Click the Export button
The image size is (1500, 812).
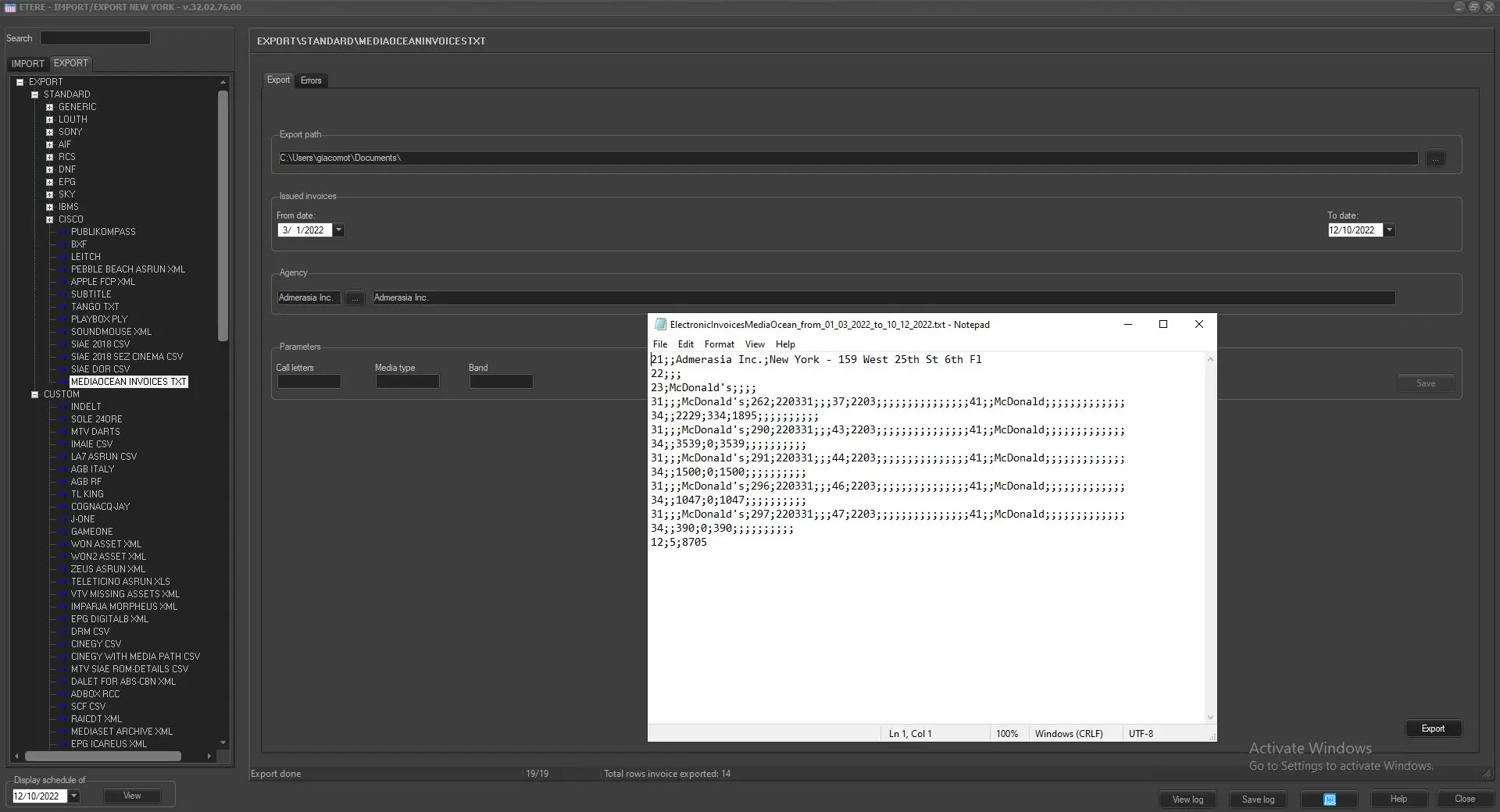1432,728
